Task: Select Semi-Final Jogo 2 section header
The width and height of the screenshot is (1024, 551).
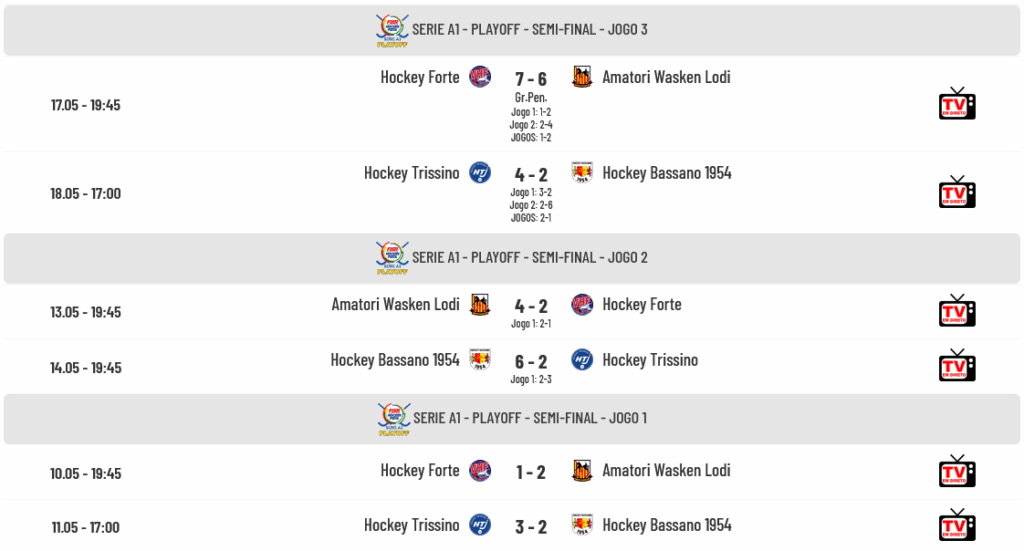Action: click(x=512, y=258)
